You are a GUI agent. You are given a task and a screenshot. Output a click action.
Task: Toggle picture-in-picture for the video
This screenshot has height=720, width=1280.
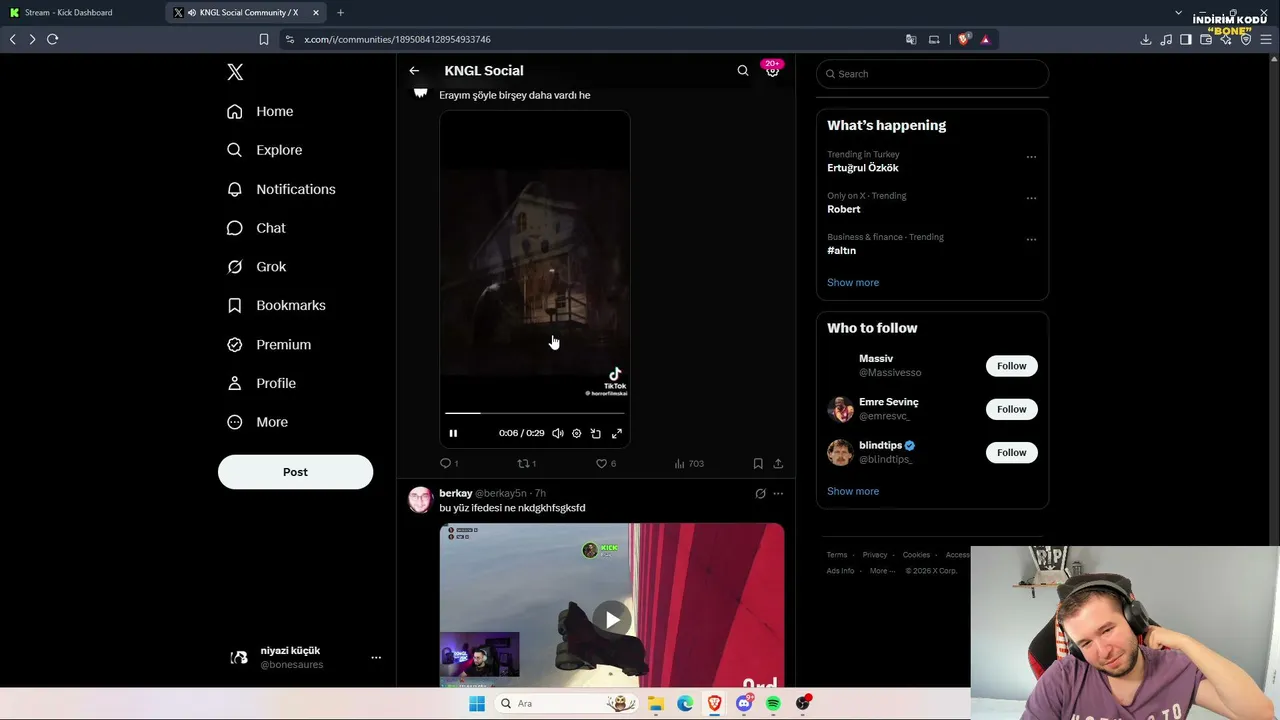click(596, 433)
